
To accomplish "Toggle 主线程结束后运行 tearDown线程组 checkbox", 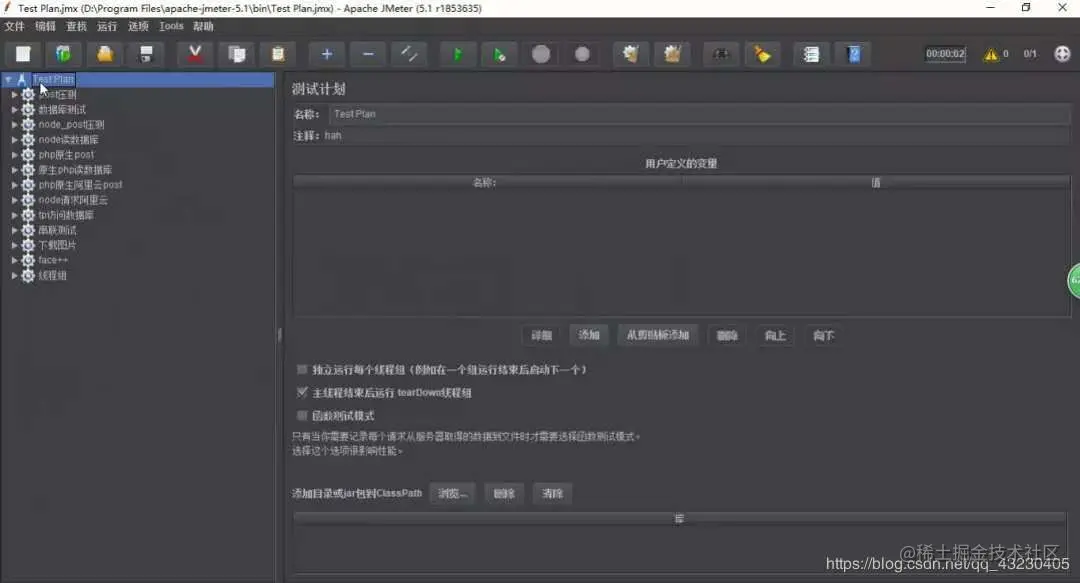I will 302,392.
